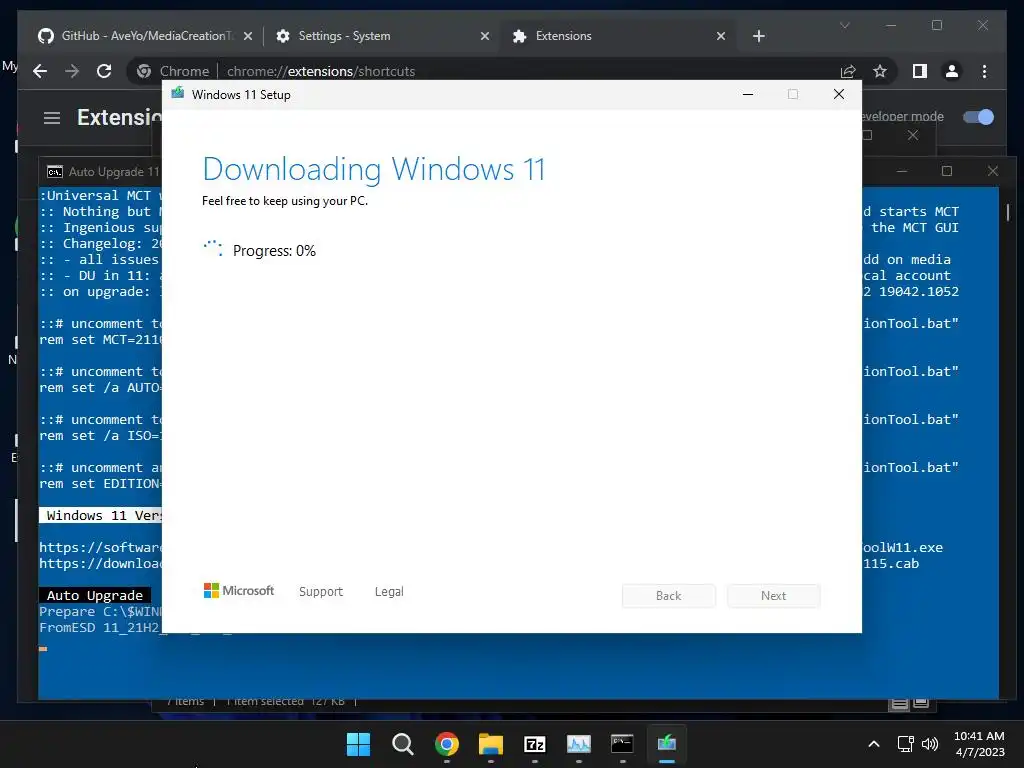
Task: Open a new Chrome tab
Action: tap(758, 36)
